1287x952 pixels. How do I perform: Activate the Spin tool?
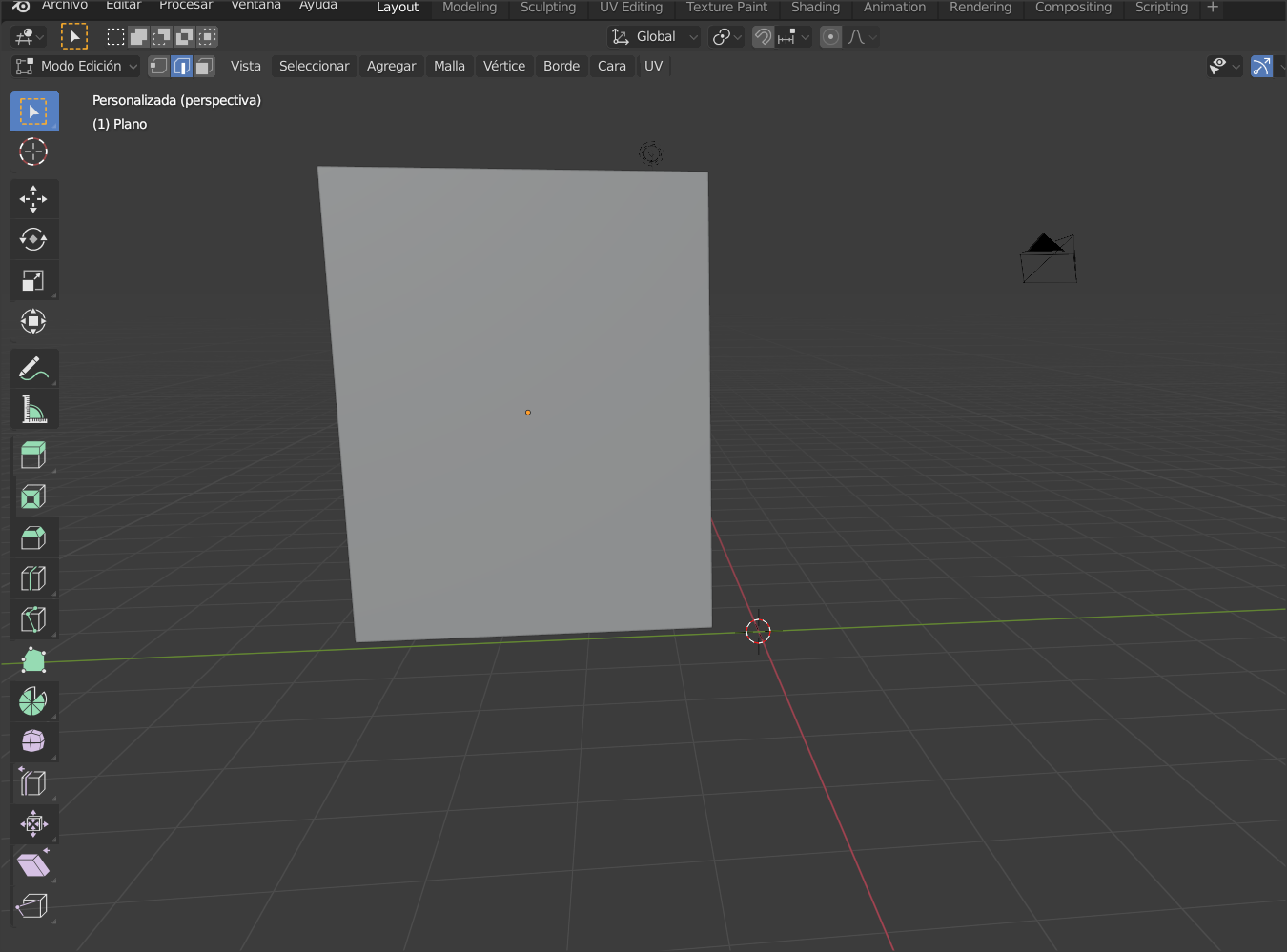(34, 701)
